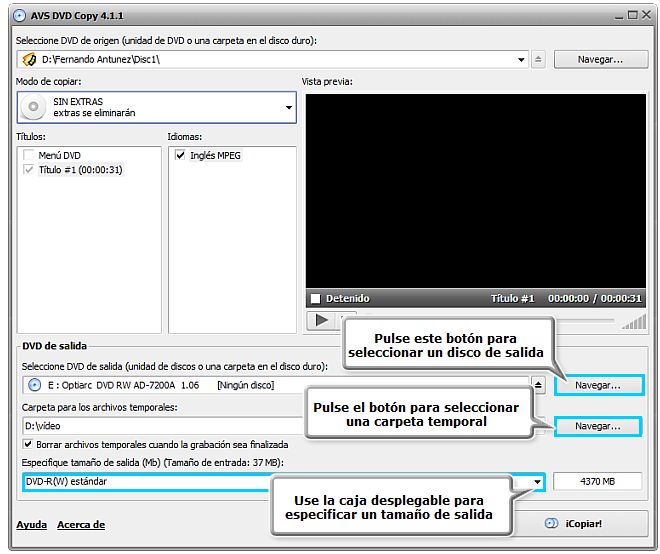Toggle the Título #1 (00:00:31) checkbox
Screen dimensions: 660x554
(28, 170)
